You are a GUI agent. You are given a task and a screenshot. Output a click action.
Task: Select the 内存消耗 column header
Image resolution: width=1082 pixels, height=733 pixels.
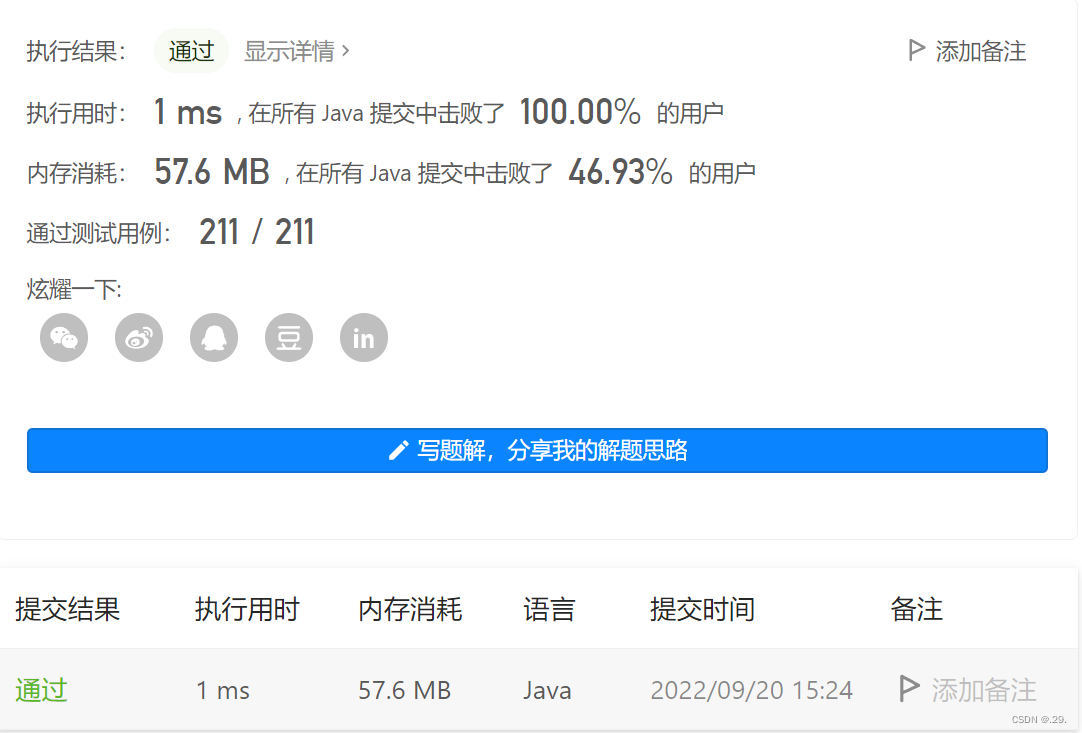coord(409,610)
